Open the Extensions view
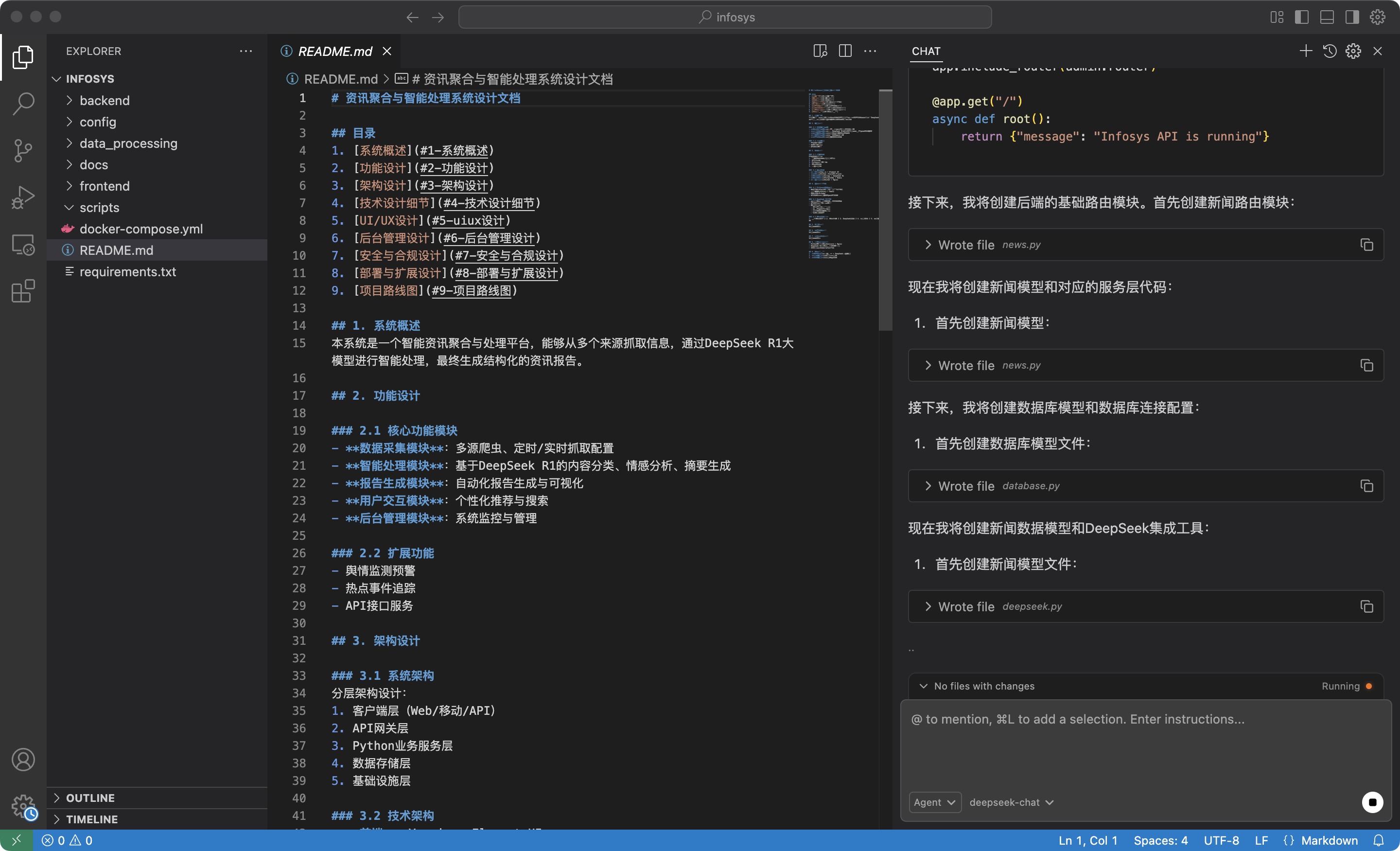 23,291
